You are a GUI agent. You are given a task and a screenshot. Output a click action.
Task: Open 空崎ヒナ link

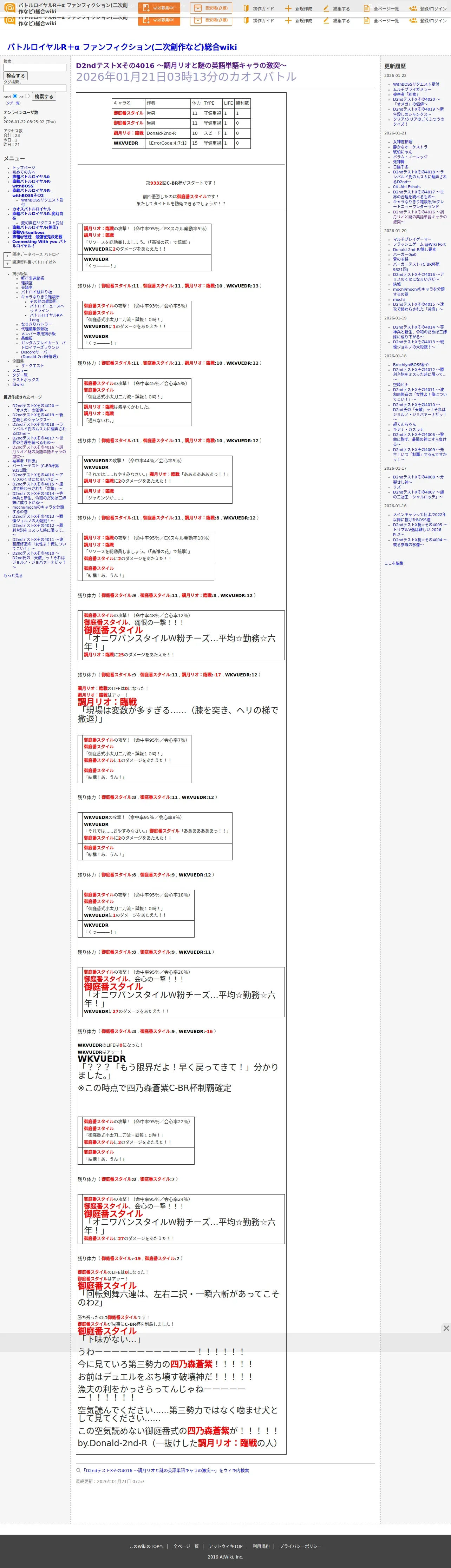click(400, 385)
